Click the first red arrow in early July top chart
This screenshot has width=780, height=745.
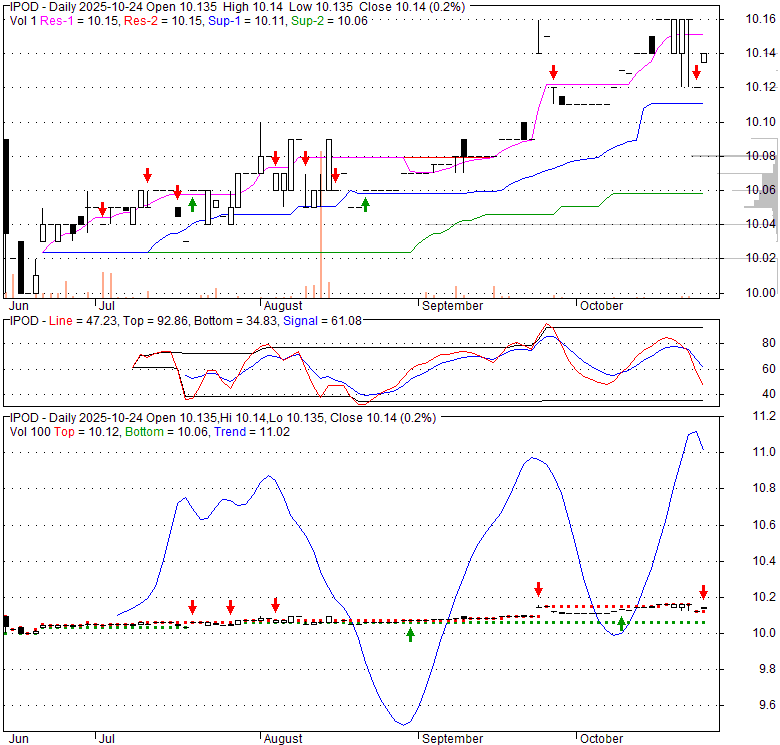click(x=102, y=208)
